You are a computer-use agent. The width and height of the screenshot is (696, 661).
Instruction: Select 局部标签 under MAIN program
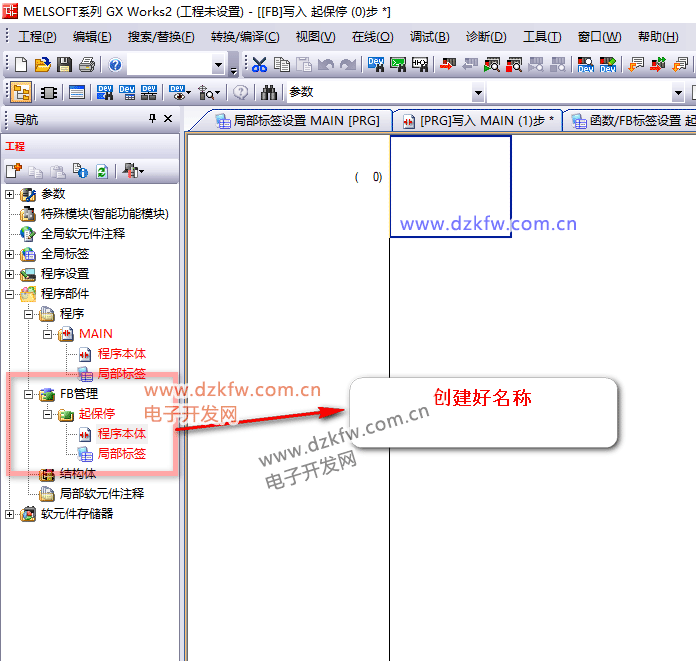pyautogui.click(x=121, y=374)
